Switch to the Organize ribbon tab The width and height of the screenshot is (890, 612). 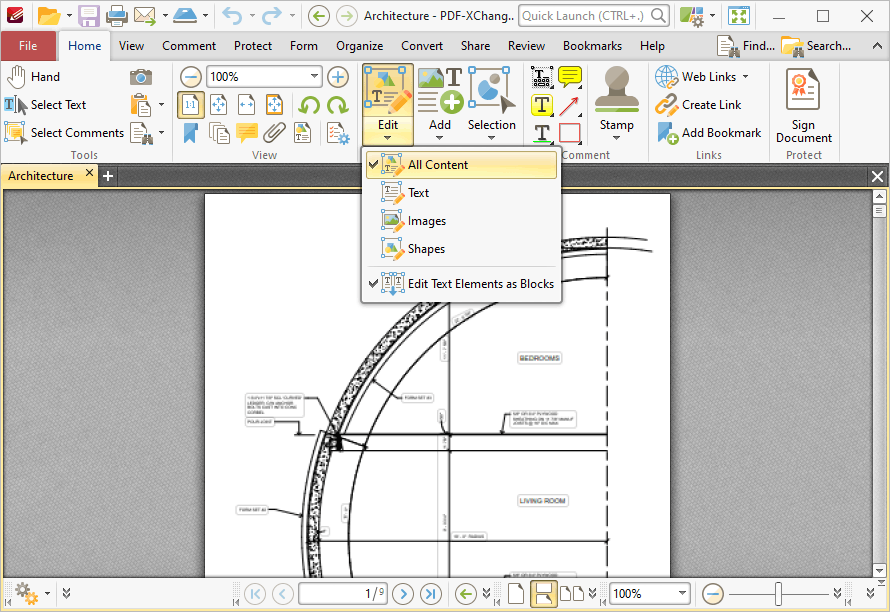click(359, 46)
